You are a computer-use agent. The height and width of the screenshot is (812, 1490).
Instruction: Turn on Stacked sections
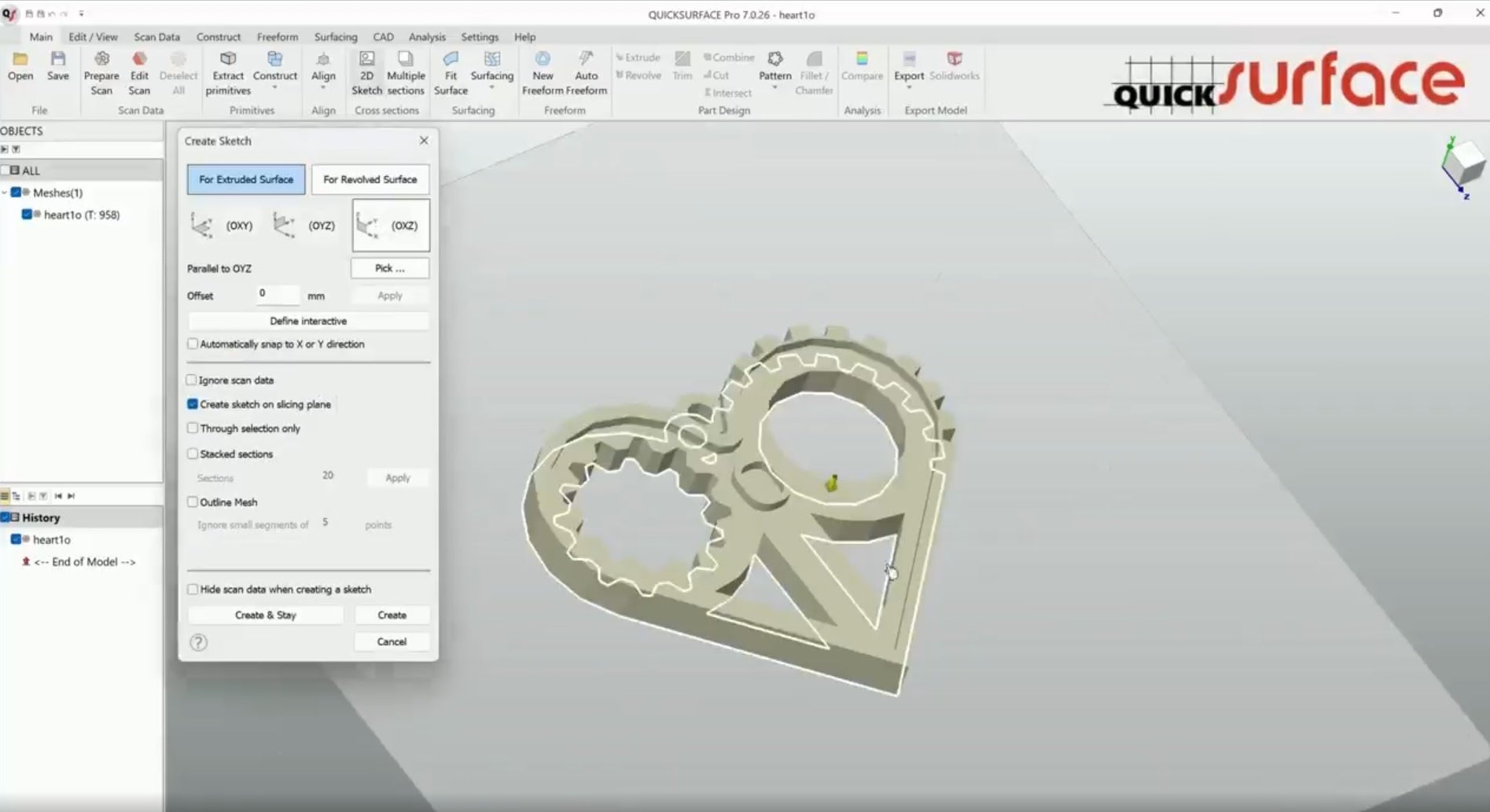point(193,454)
